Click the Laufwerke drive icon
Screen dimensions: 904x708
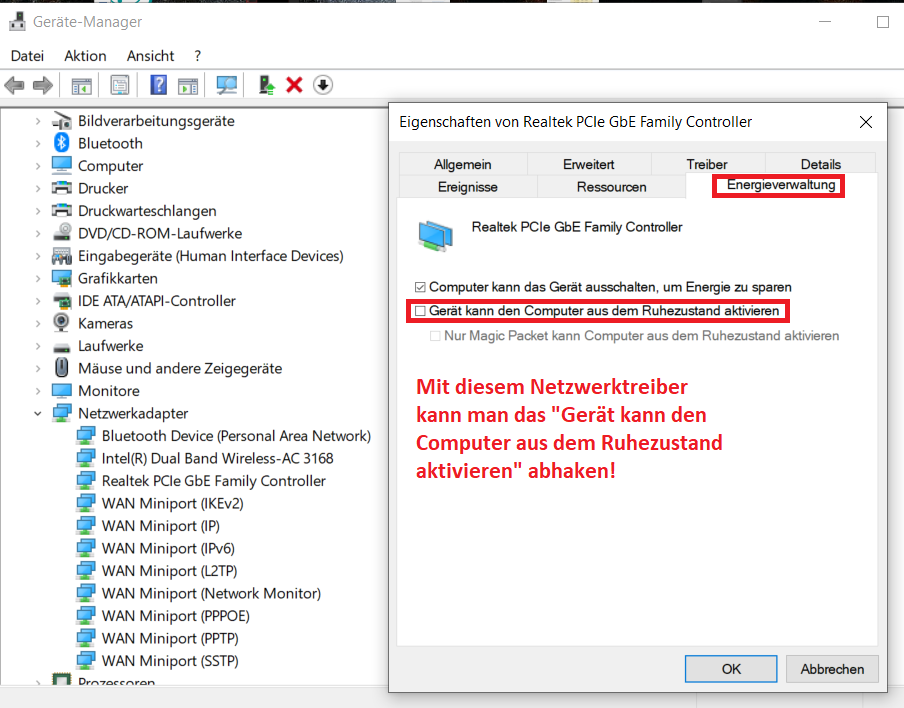(62, 347)
